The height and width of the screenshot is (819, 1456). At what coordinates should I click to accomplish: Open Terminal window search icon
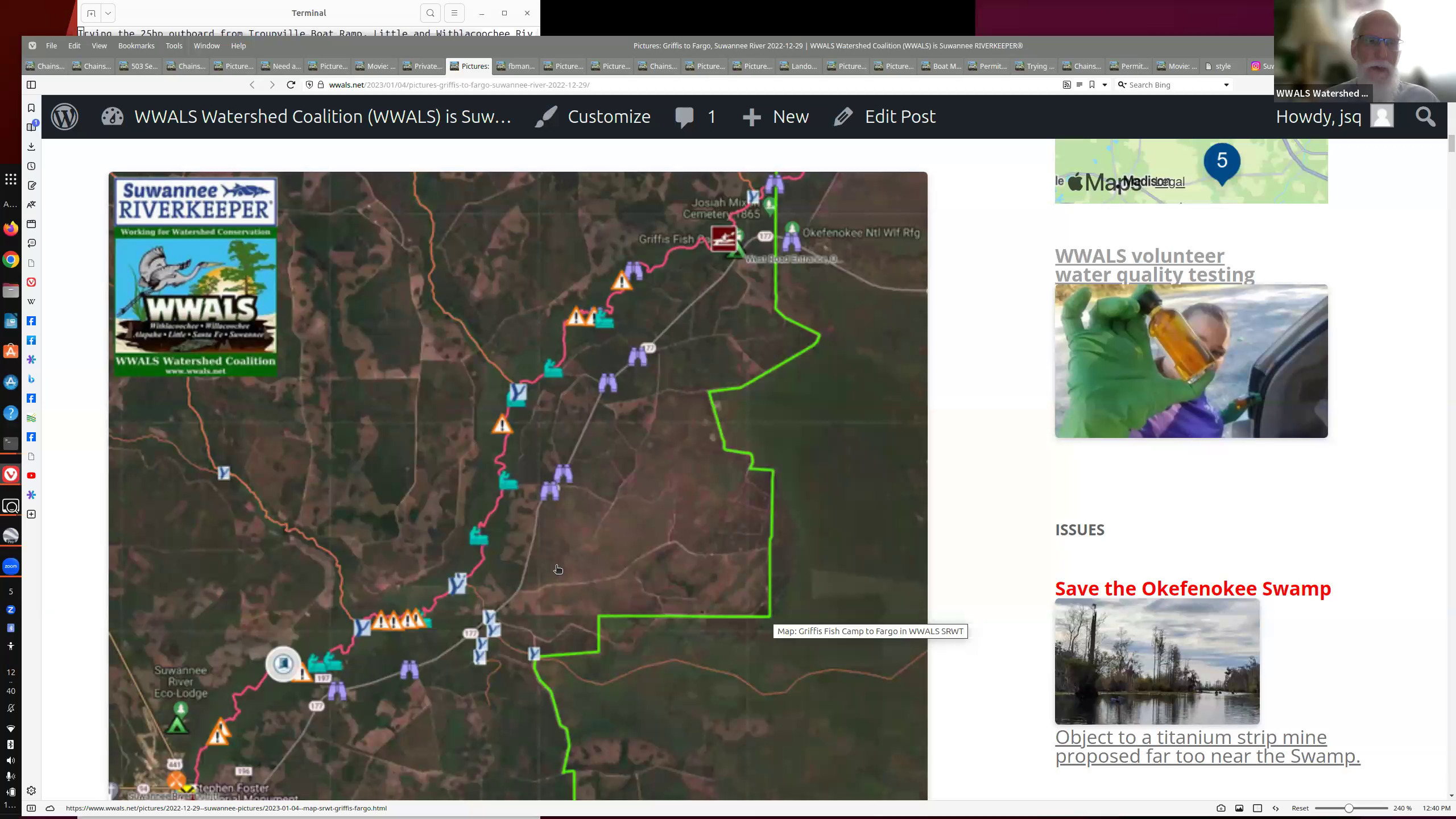point(431,13)
